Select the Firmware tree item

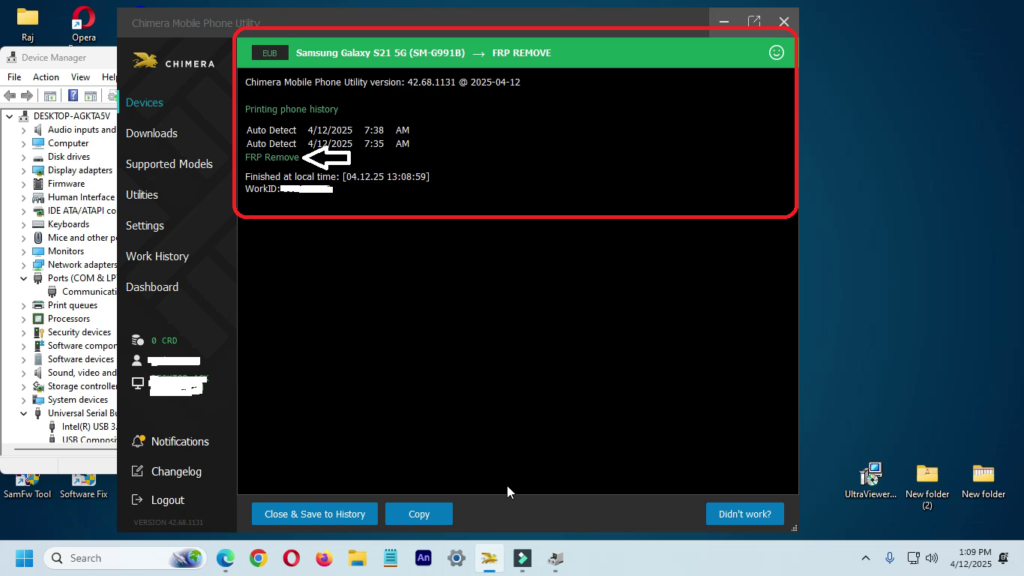(x=66, y=184)
